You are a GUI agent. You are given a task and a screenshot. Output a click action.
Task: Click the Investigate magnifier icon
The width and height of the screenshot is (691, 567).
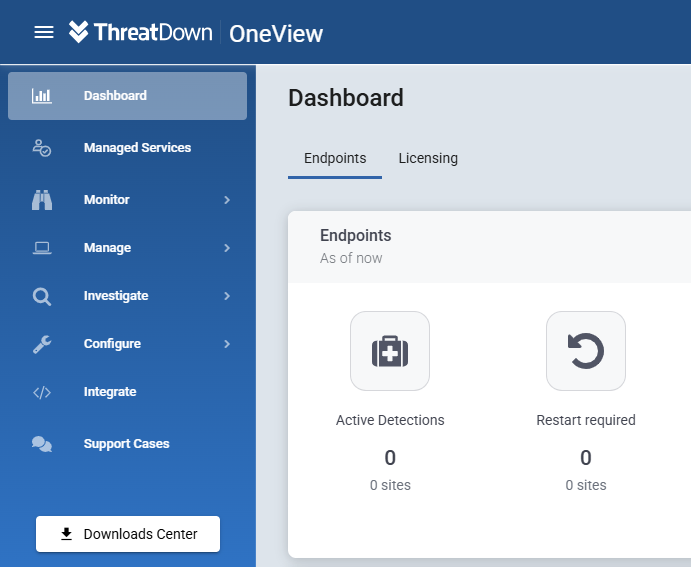[x=42, y=296]
